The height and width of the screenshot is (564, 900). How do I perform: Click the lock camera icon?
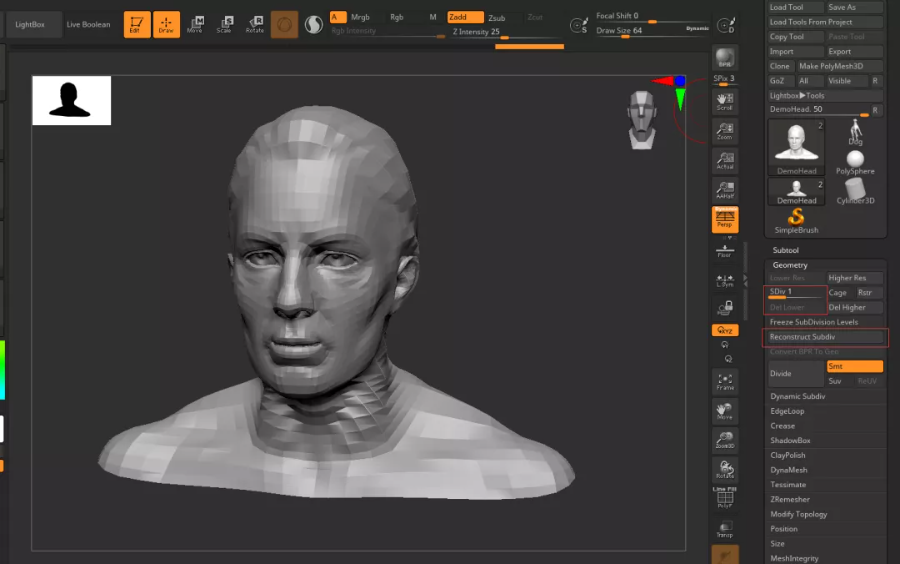[725, 308]
